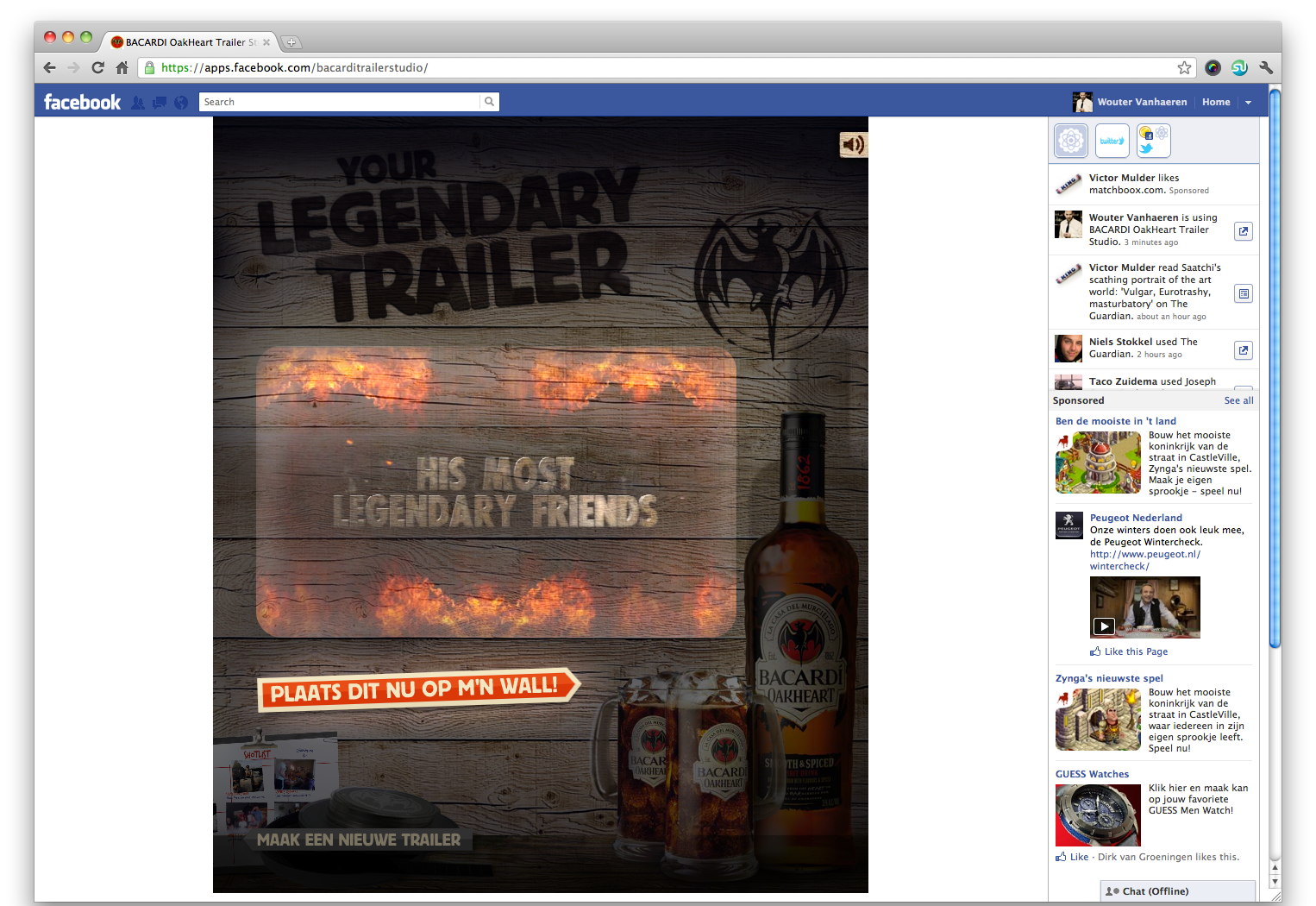Click the browser forward arrow
Image resolution: width=1316 pixels, height=906 pixels.
tap(74, 67)
